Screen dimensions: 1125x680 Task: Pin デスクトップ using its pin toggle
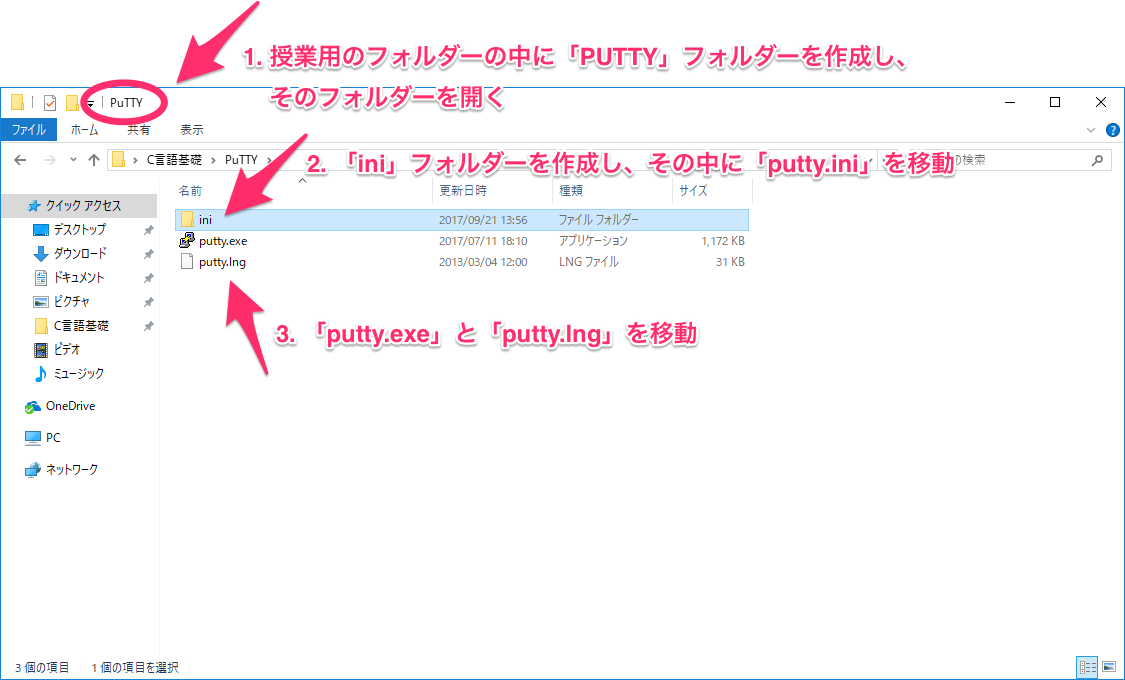[x=148, y=229]
